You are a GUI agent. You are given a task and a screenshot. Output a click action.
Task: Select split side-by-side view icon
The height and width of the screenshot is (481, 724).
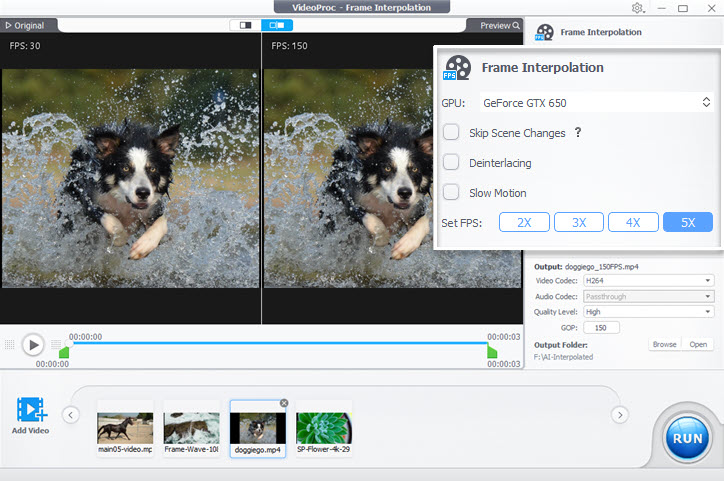[277, 25]
